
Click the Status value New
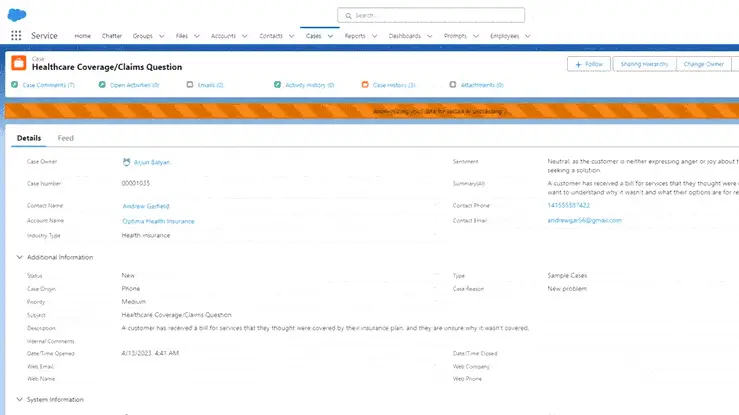pos(128,276)
